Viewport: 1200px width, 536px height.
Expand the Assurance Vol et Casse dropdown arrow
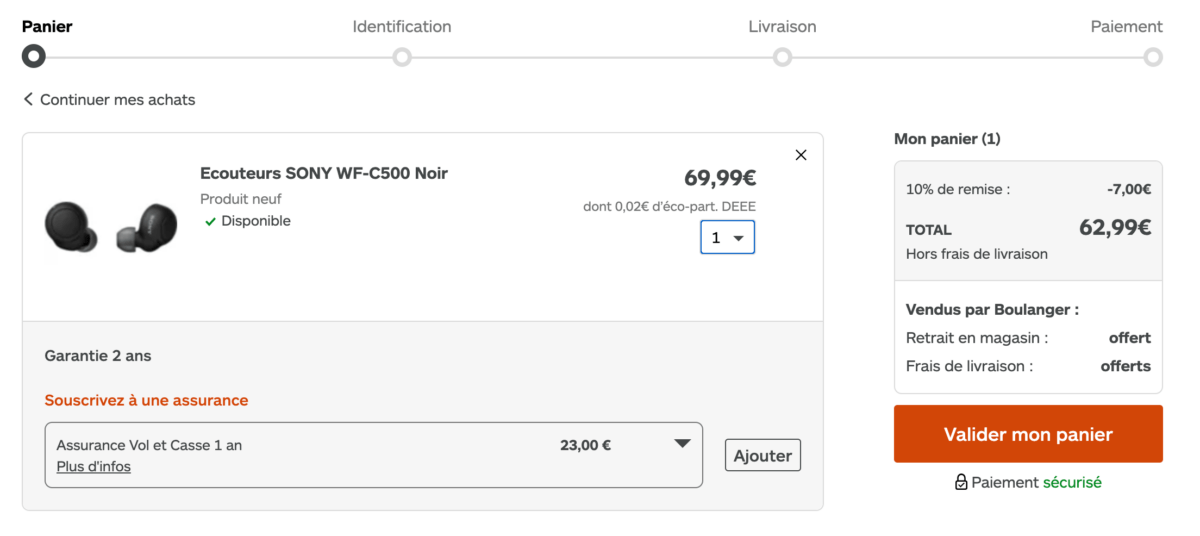point(682,443)
